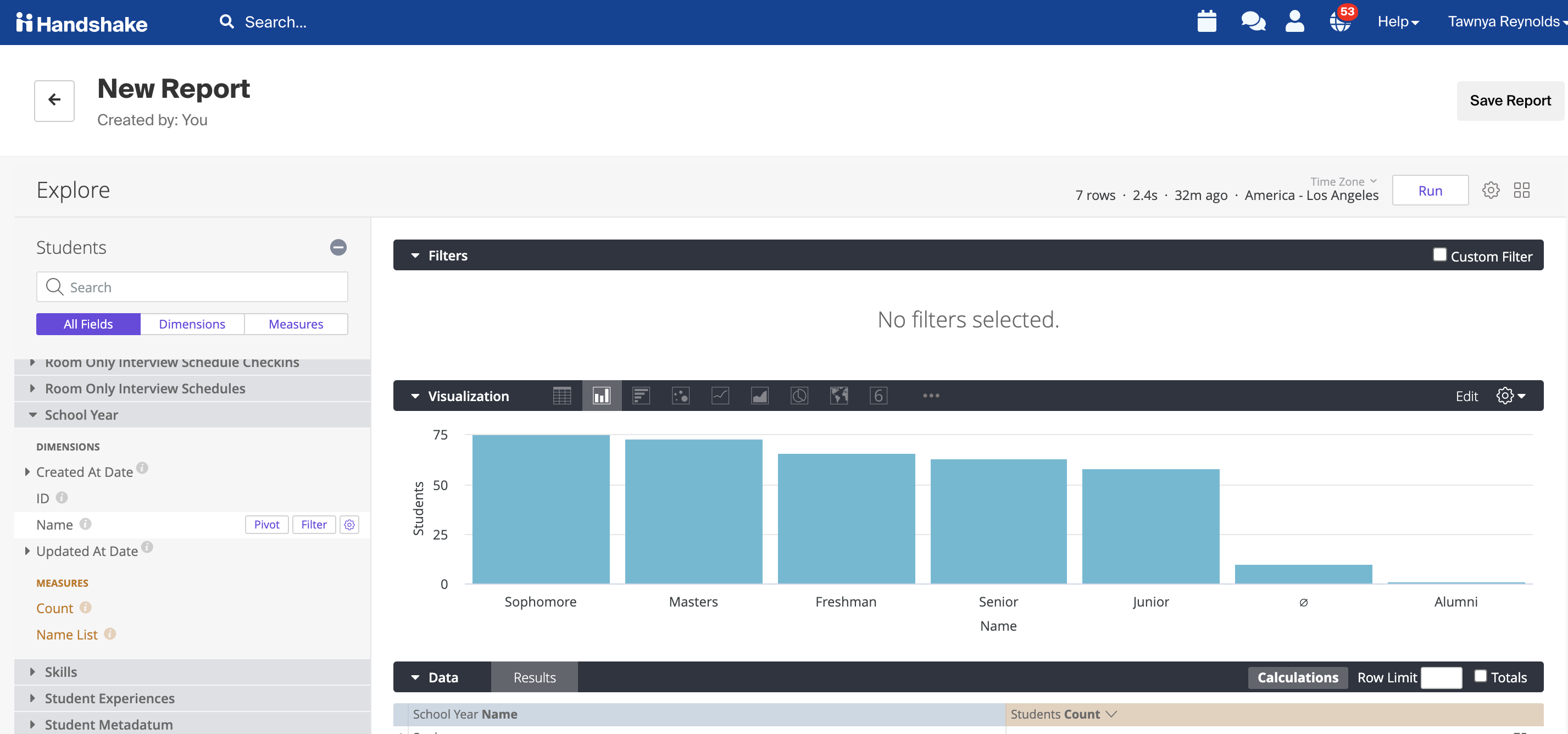Image resolution: width=1568 pixels, height=734 pixels.
Task: Click the Run button
Action: pyautogui.click(x=1430, y=191)
